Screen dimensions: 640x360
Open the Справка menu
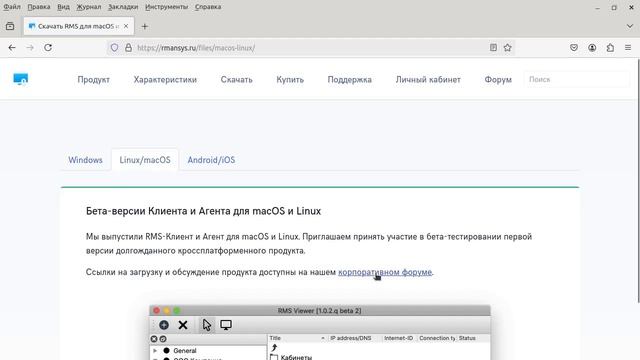[x=208, y=7]
